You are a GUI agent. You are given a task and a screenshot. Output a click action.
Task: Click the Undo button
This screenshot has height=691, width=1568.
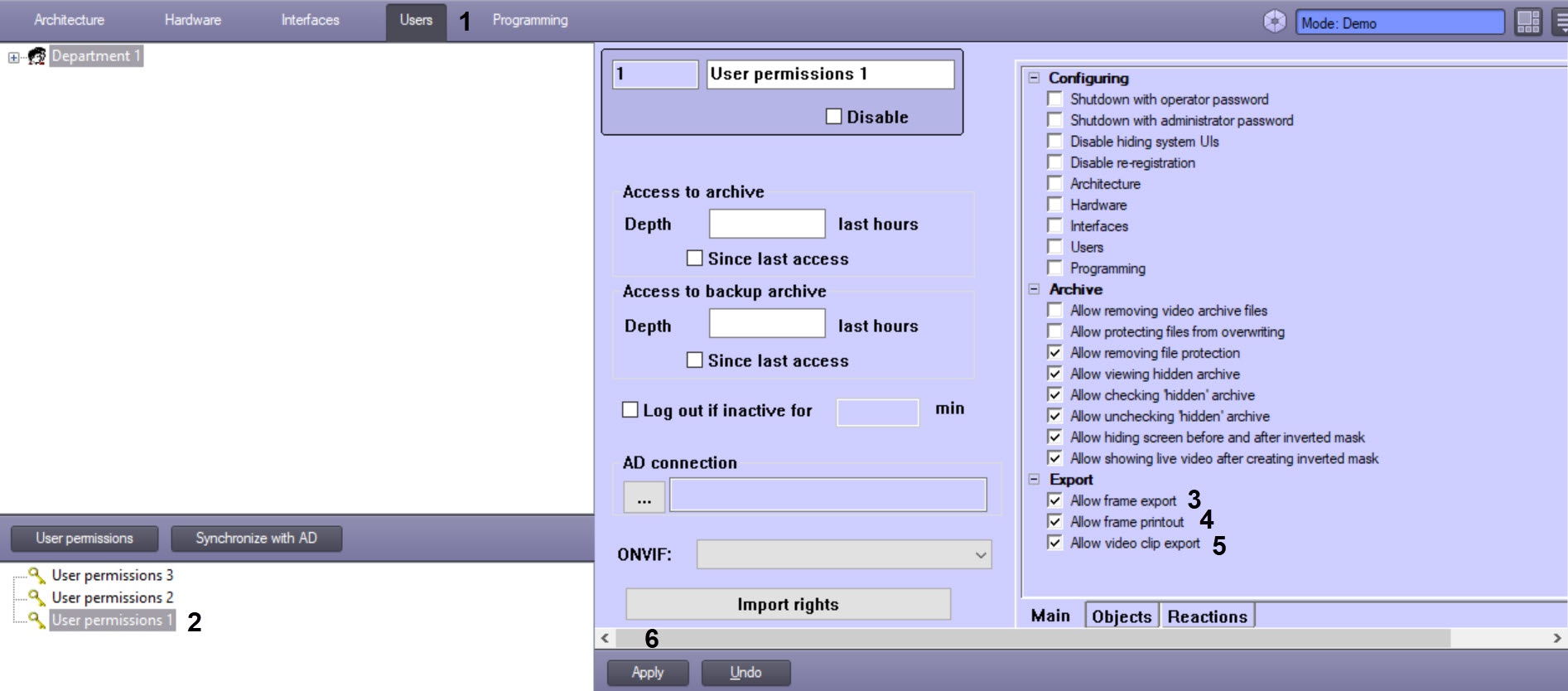[745, 673]
